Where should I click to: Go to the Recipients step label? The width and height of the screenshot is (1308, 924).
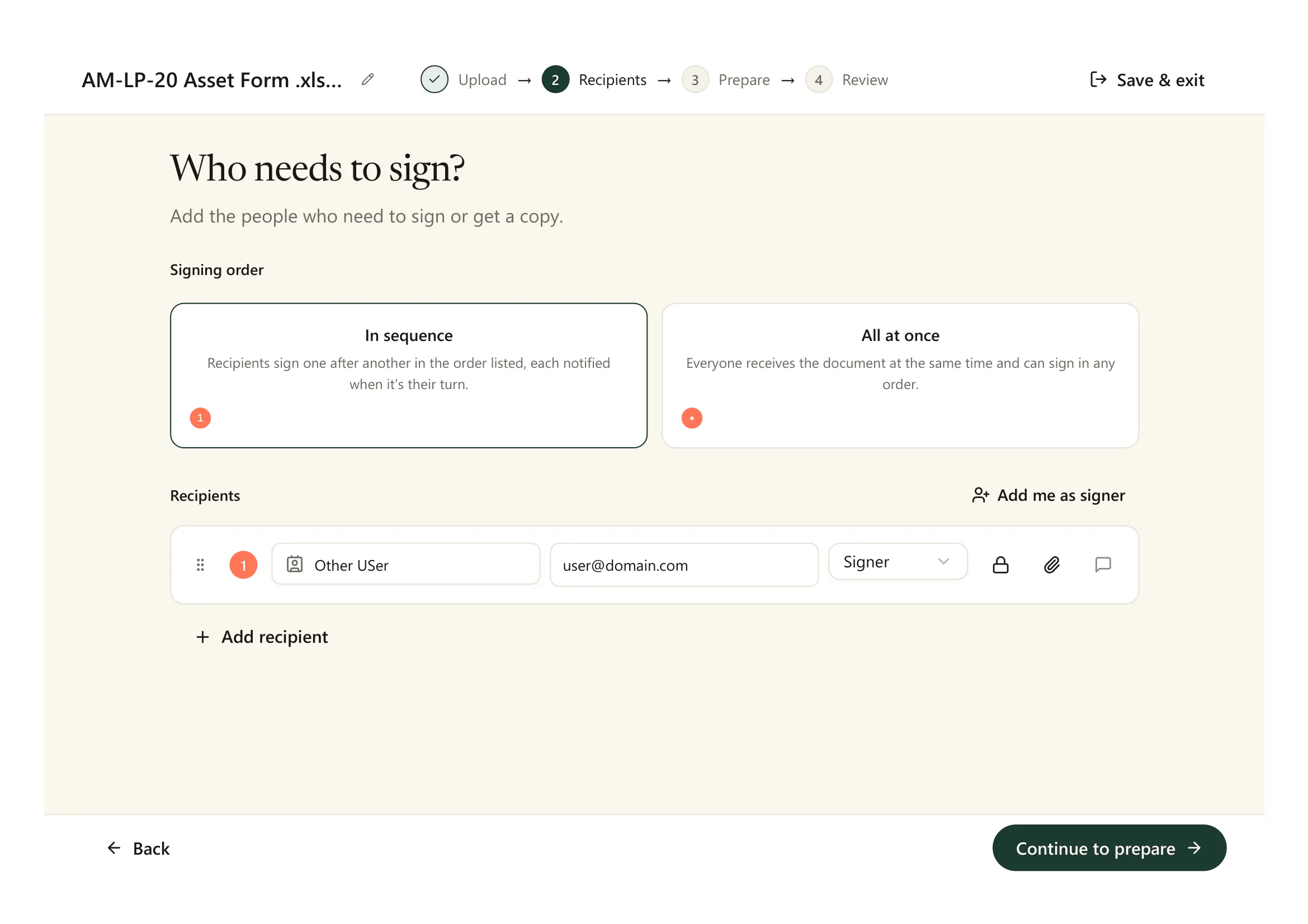tap(612, 80)
